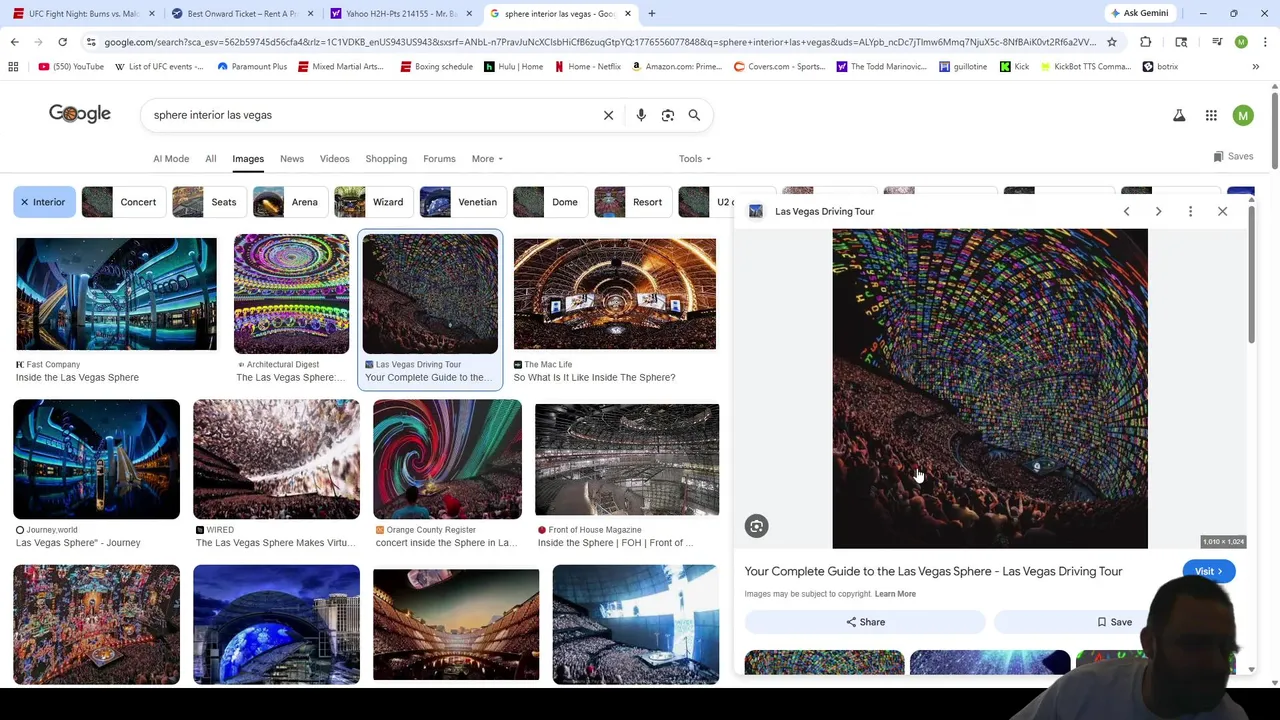Open preview panel three-dot options
This screenshot has height=720, width=1280.
pos(1190,211)
